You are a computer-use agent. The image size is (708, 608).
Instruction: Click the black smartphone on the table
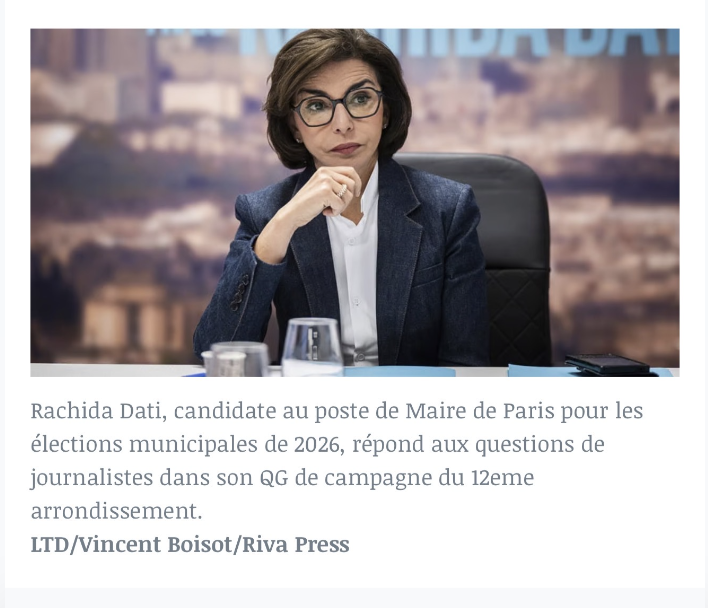tap(607, 363)
